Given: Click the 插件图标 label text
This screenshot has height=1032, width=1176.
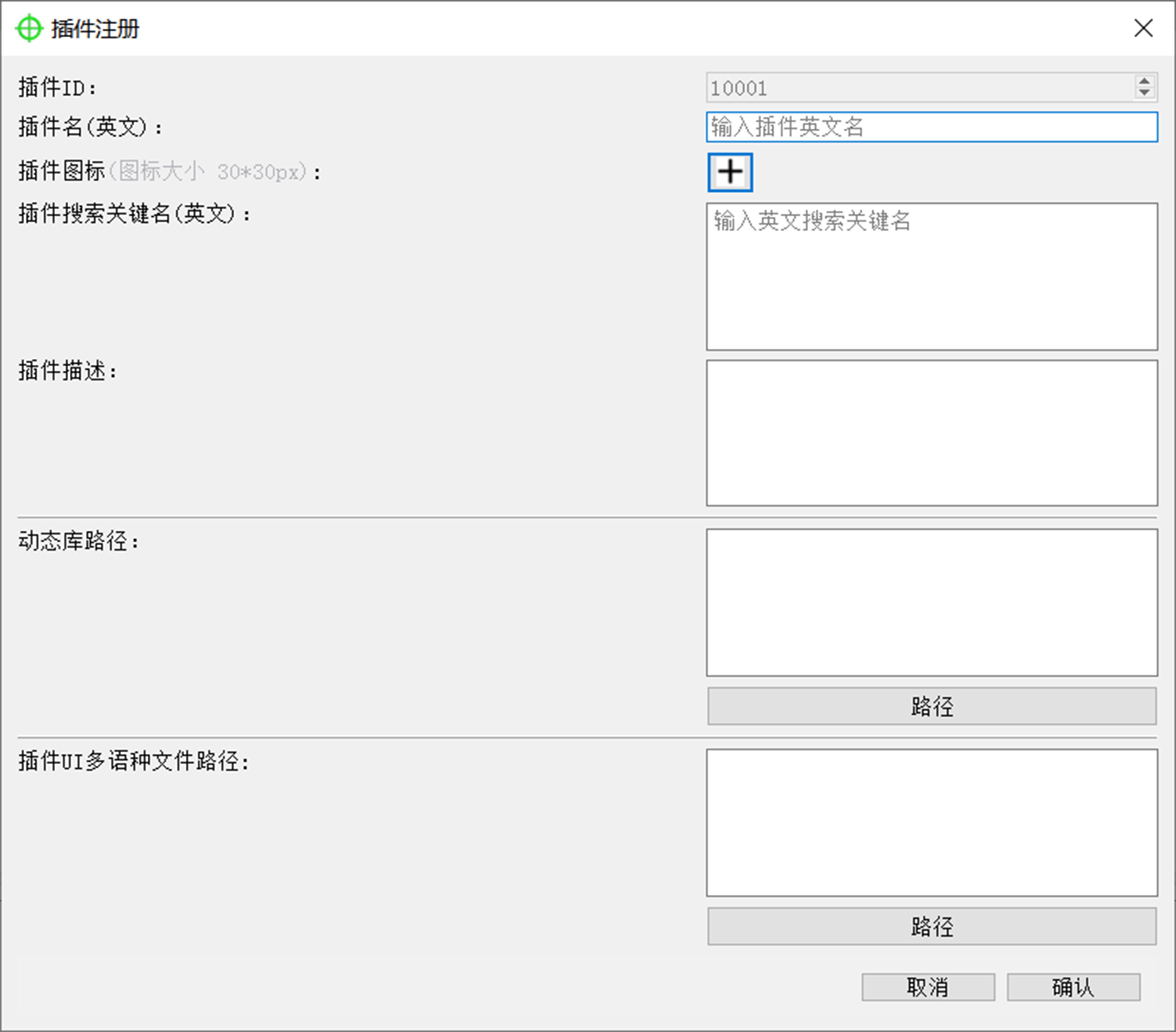Looking at the screenshot, I should [62, 171].
